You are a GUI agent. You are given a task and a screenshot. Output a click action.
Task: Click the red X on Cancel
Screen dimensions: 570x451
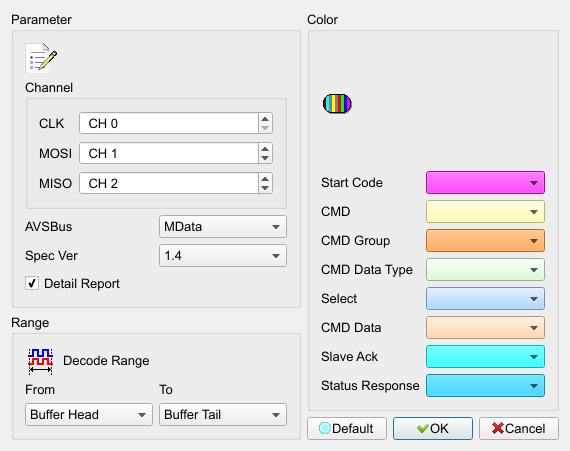(x=498, y=428)
